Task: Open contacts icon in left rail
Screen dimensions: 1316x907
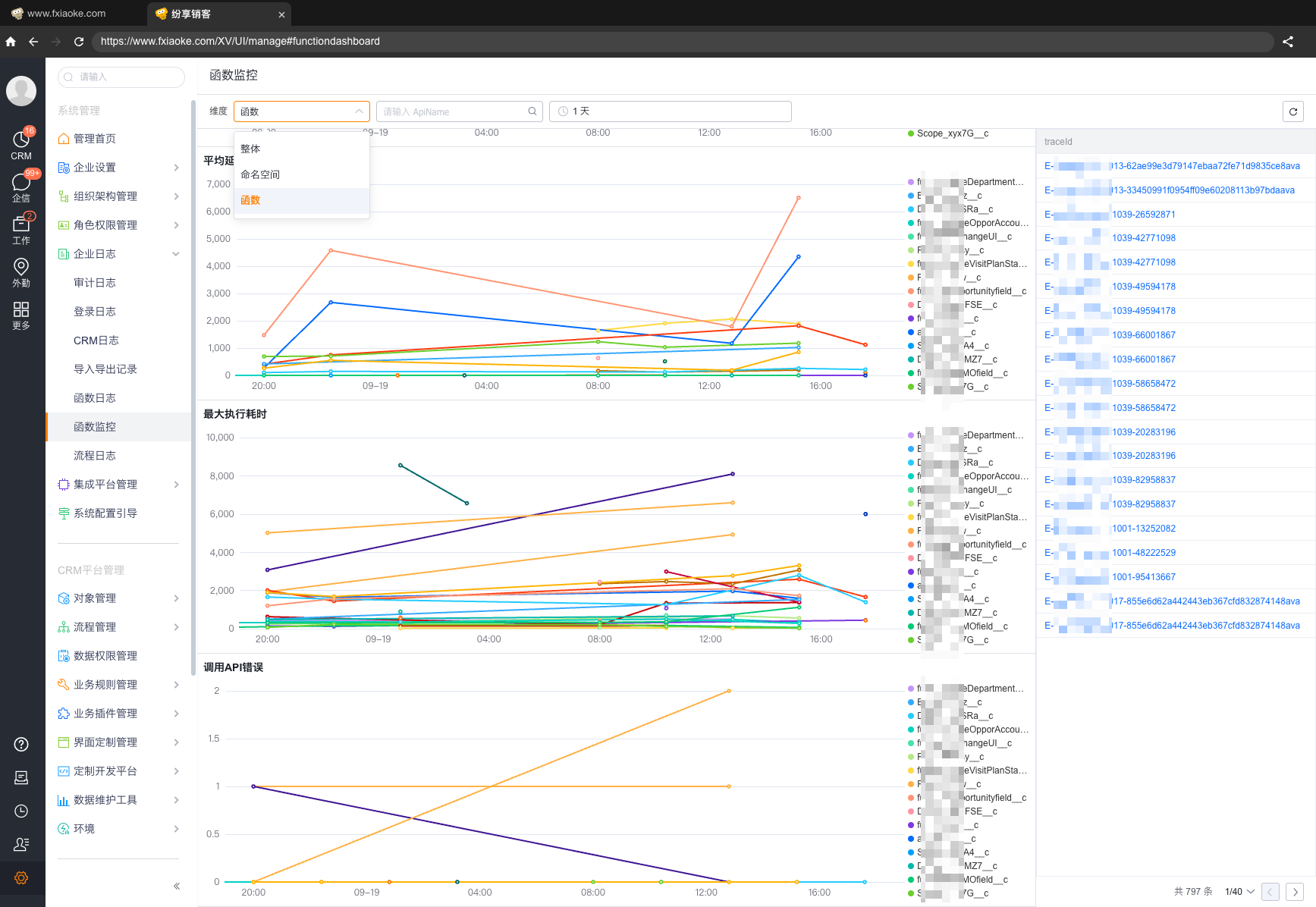Action: [x=21, y=844]
